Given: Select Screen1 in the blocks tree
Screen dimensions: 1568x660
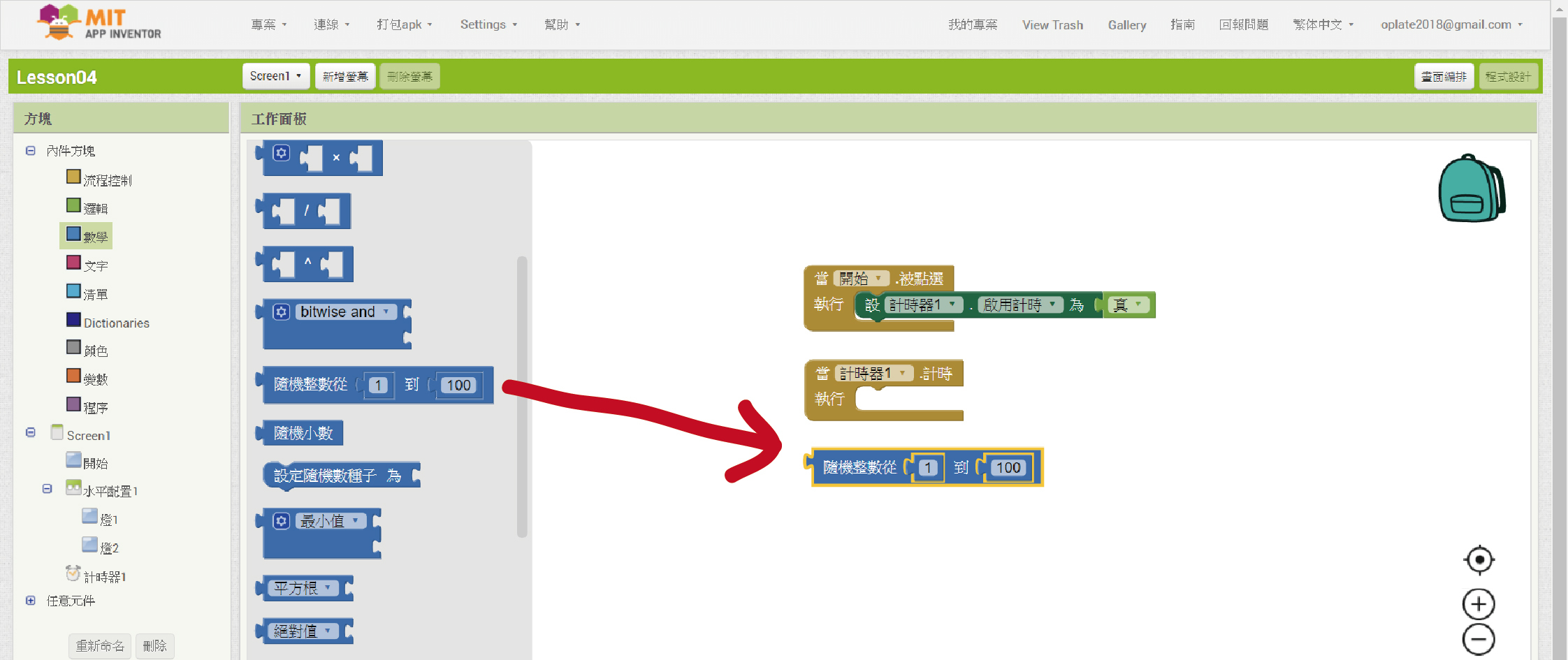Looking at the screenshot, I should click(x=81, y=434).
